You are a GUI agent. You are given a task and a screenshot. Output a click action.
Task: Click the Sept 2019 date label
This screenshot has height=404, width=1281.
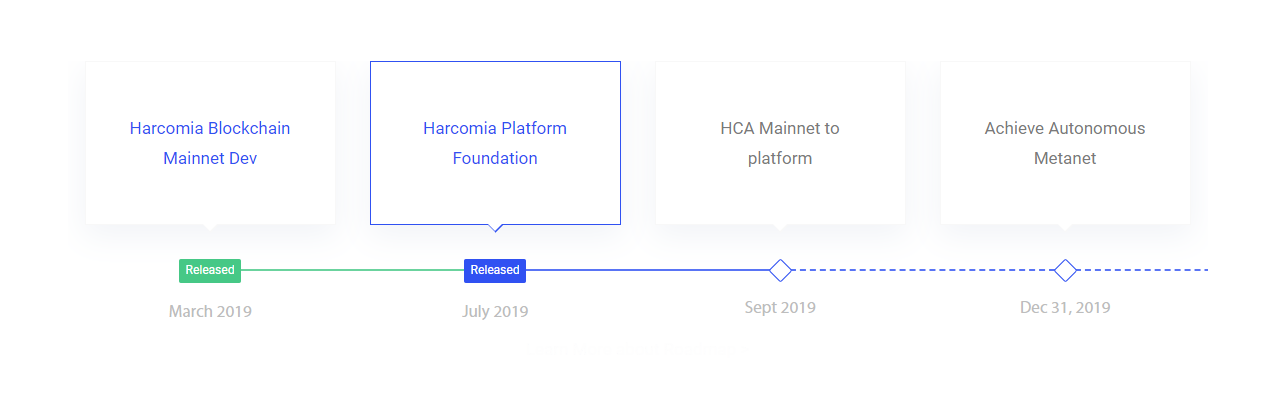[x=780, y=307]
